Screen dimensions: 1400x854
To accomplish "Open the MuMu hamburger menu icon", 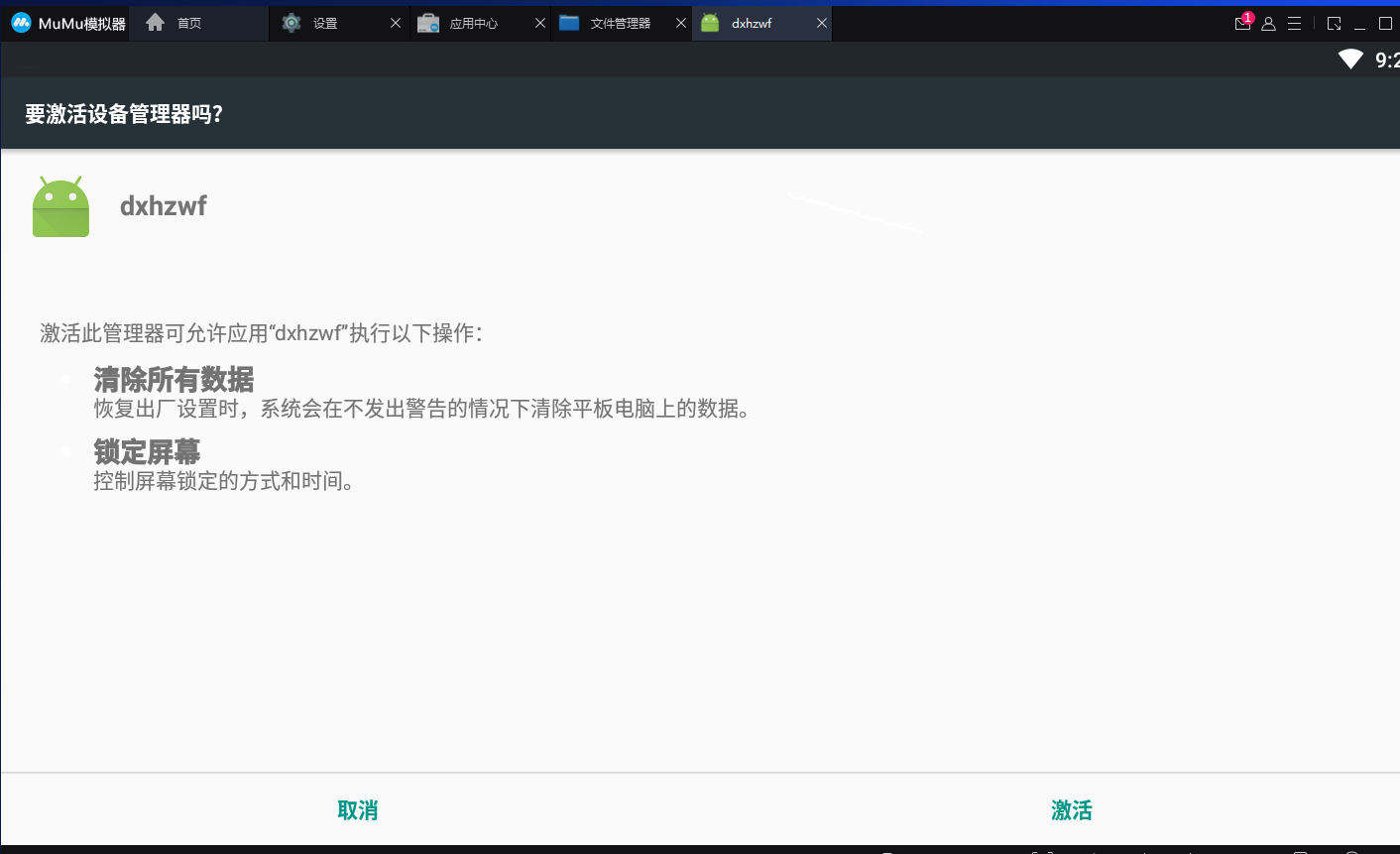I will pos(1294,23).
